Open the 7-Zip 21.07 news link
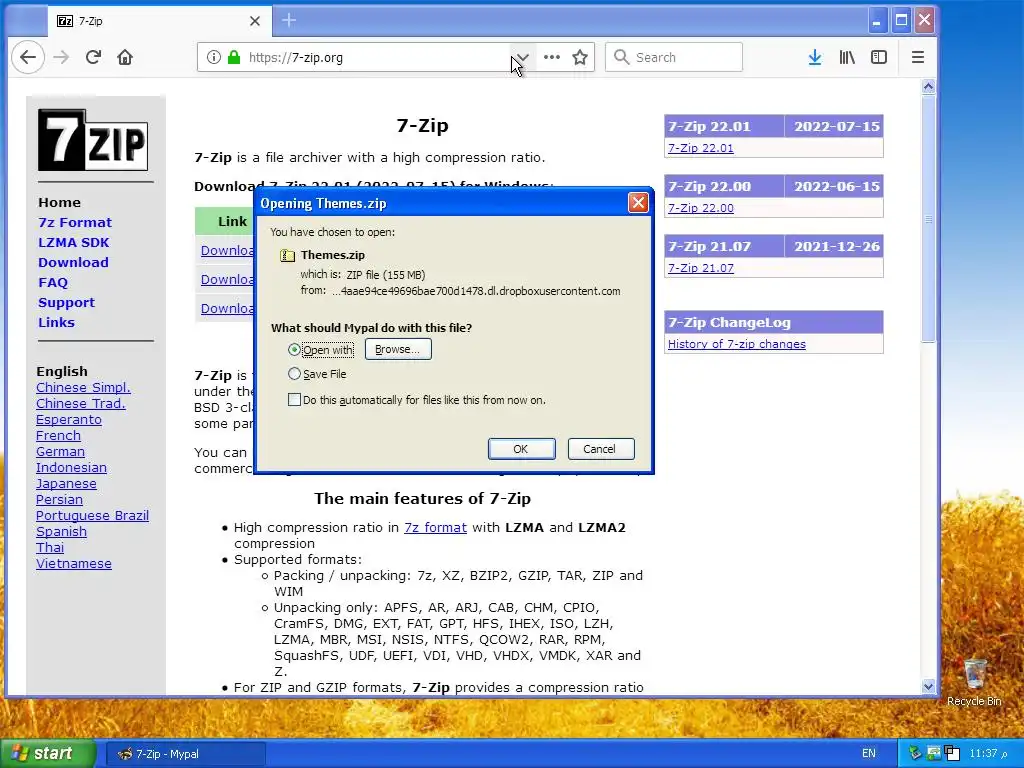 700,268
